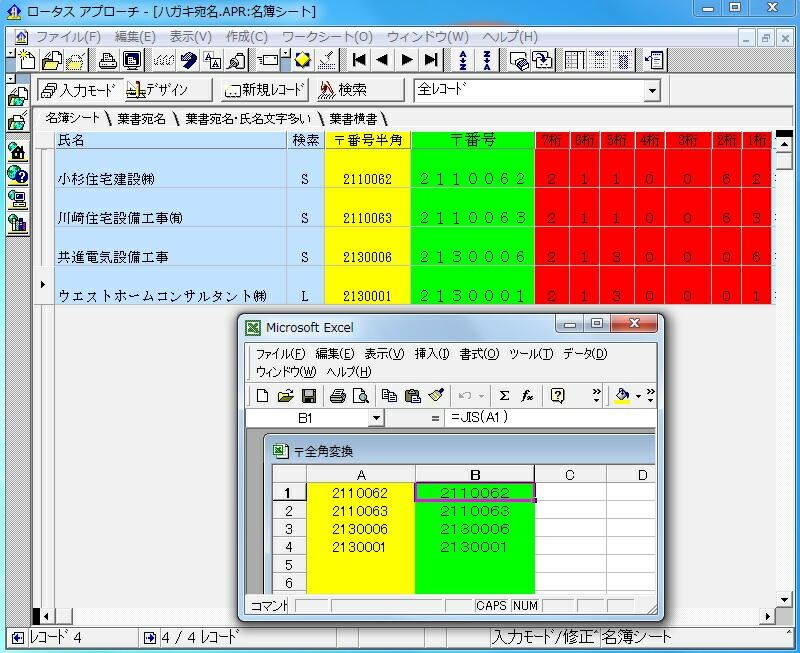Open the 挿入(I) menu in Excel
This screenshot has width=800, height=653.
[432, 354]
